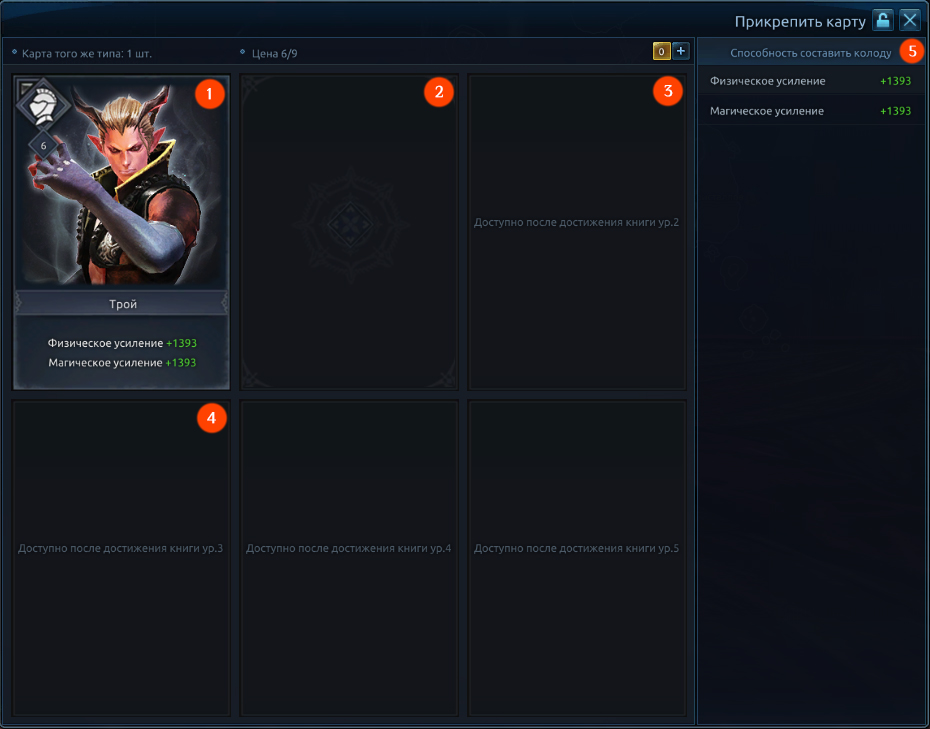Click Физическое усиление +1393 stat on Трой card
930x729 pixels.
(x=122, y=343)
